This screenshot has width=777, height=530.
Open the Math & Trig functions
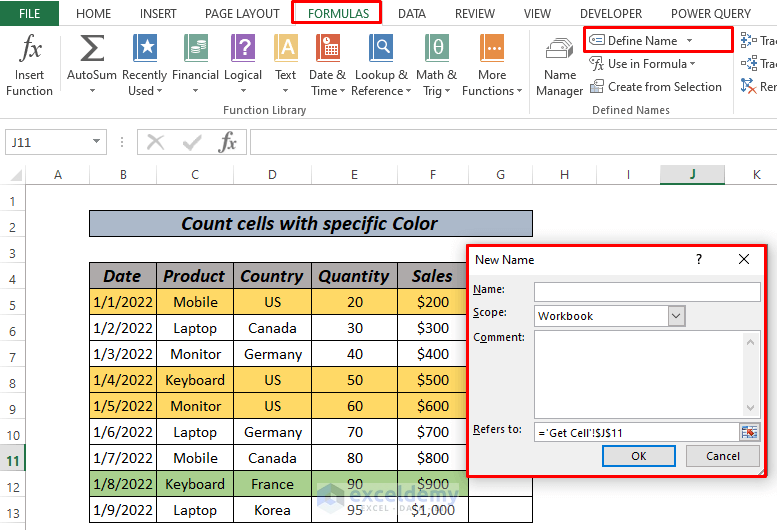(x=436, y=49)
